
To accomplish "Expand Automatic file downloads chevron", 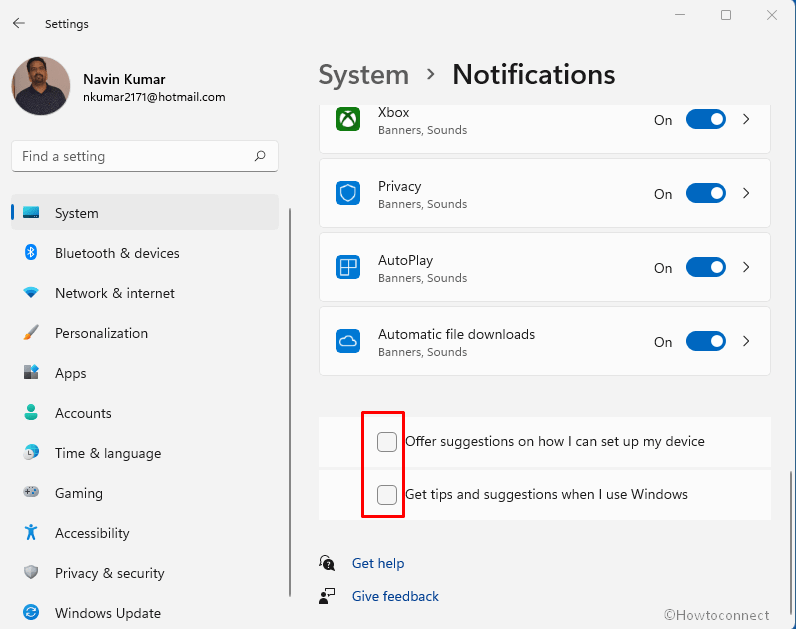I will 746,342.
